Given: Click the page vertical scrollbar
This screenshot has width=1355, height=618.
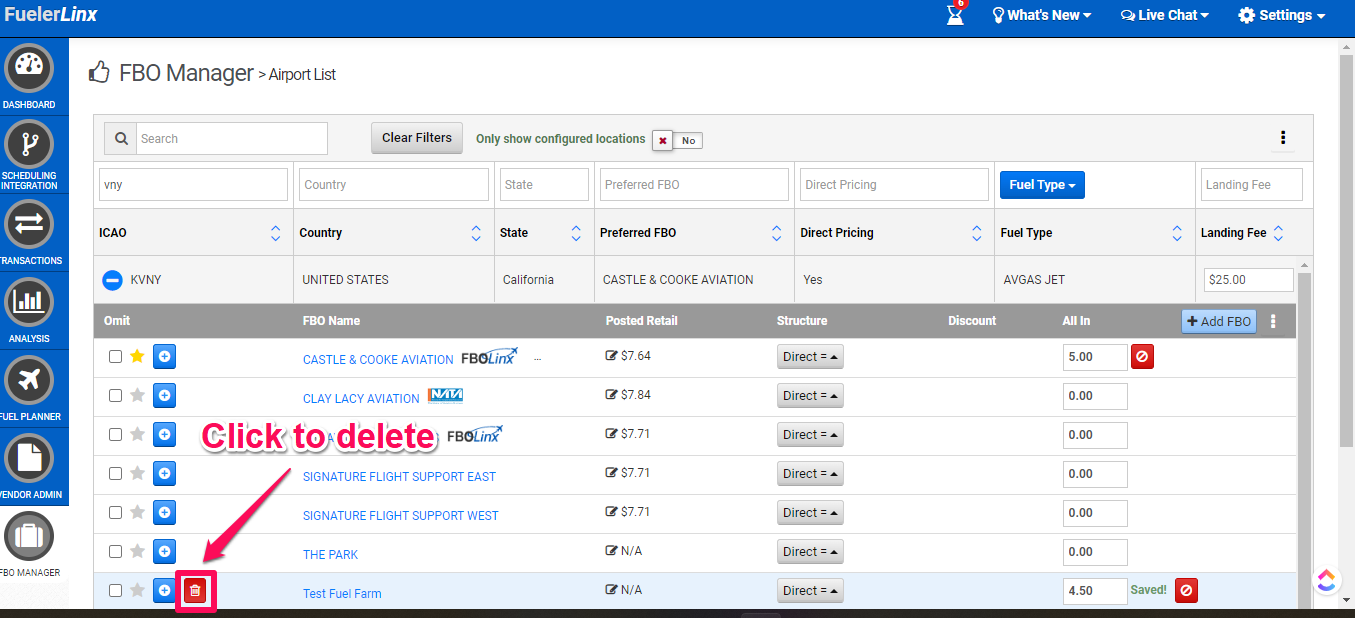Looking at the screenshot, I should [x=1346, y=250].
